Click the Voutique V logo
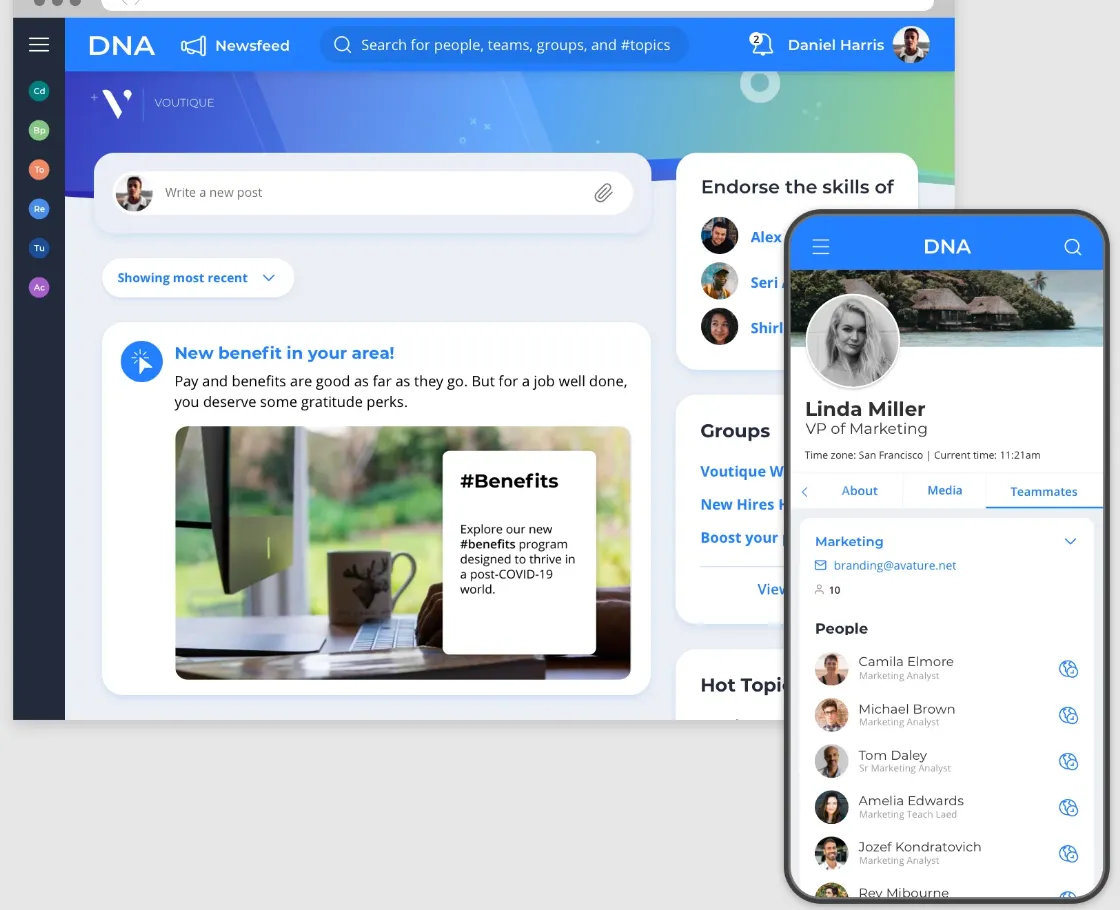 (116, 104)
